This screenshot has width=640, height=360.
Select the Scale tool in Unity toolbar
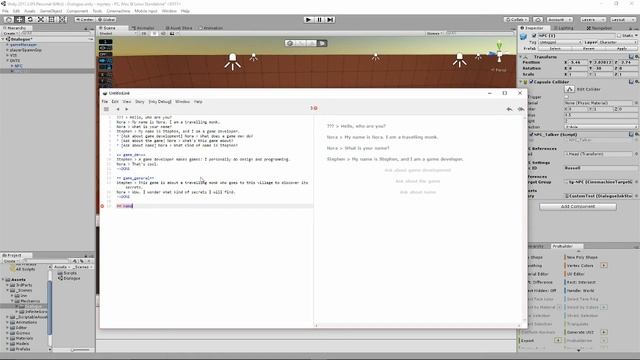[x=41, y=20]
